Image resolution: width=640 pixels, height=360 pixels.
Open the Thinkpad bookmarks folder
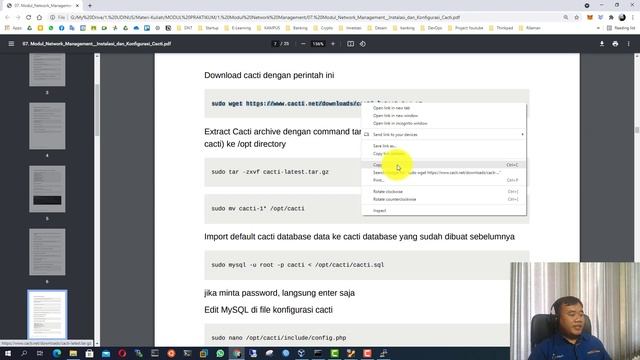(x=501, y=28)
